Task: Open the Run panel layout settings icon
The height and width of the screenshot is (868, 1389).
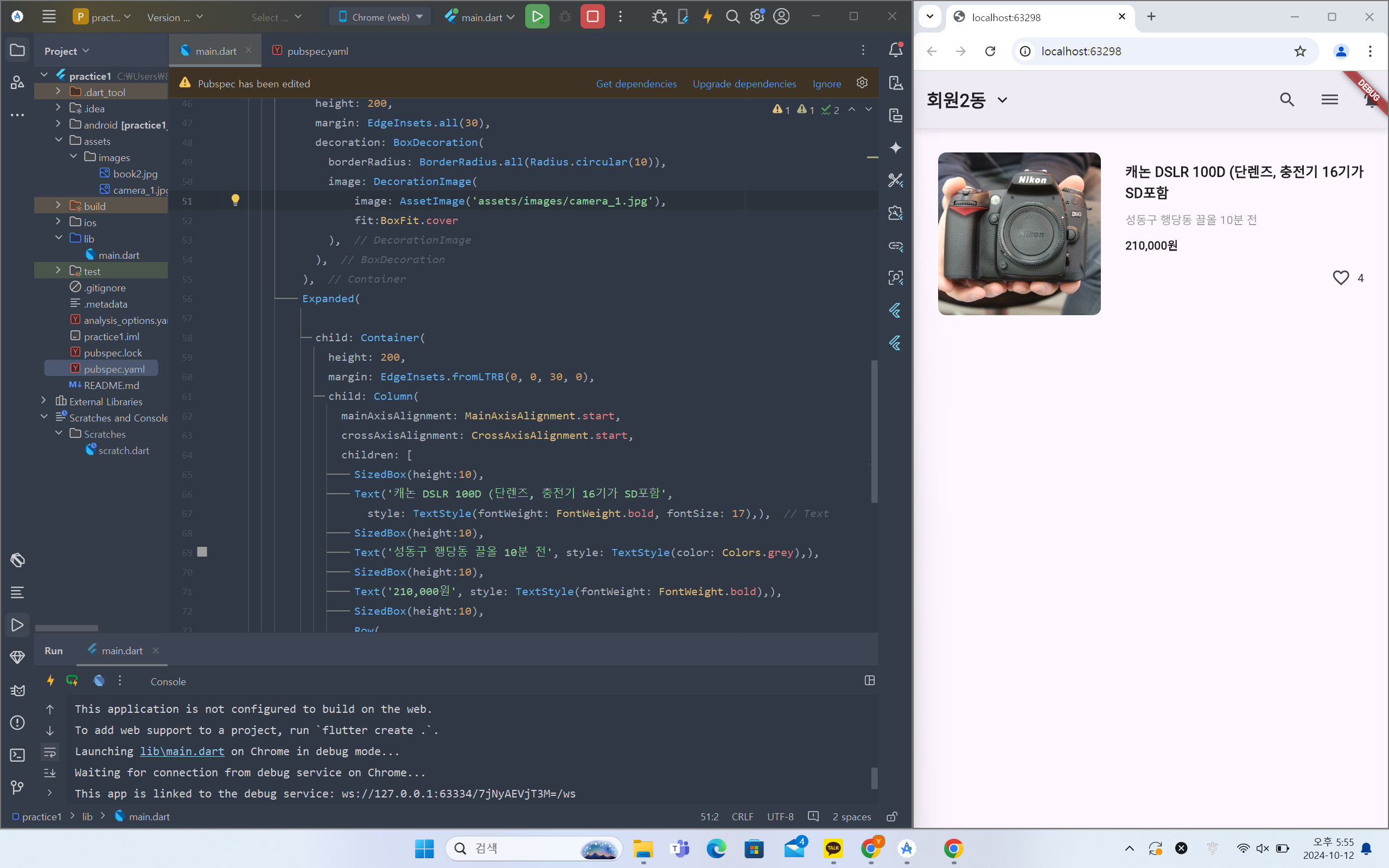Action: click(870, 681)
